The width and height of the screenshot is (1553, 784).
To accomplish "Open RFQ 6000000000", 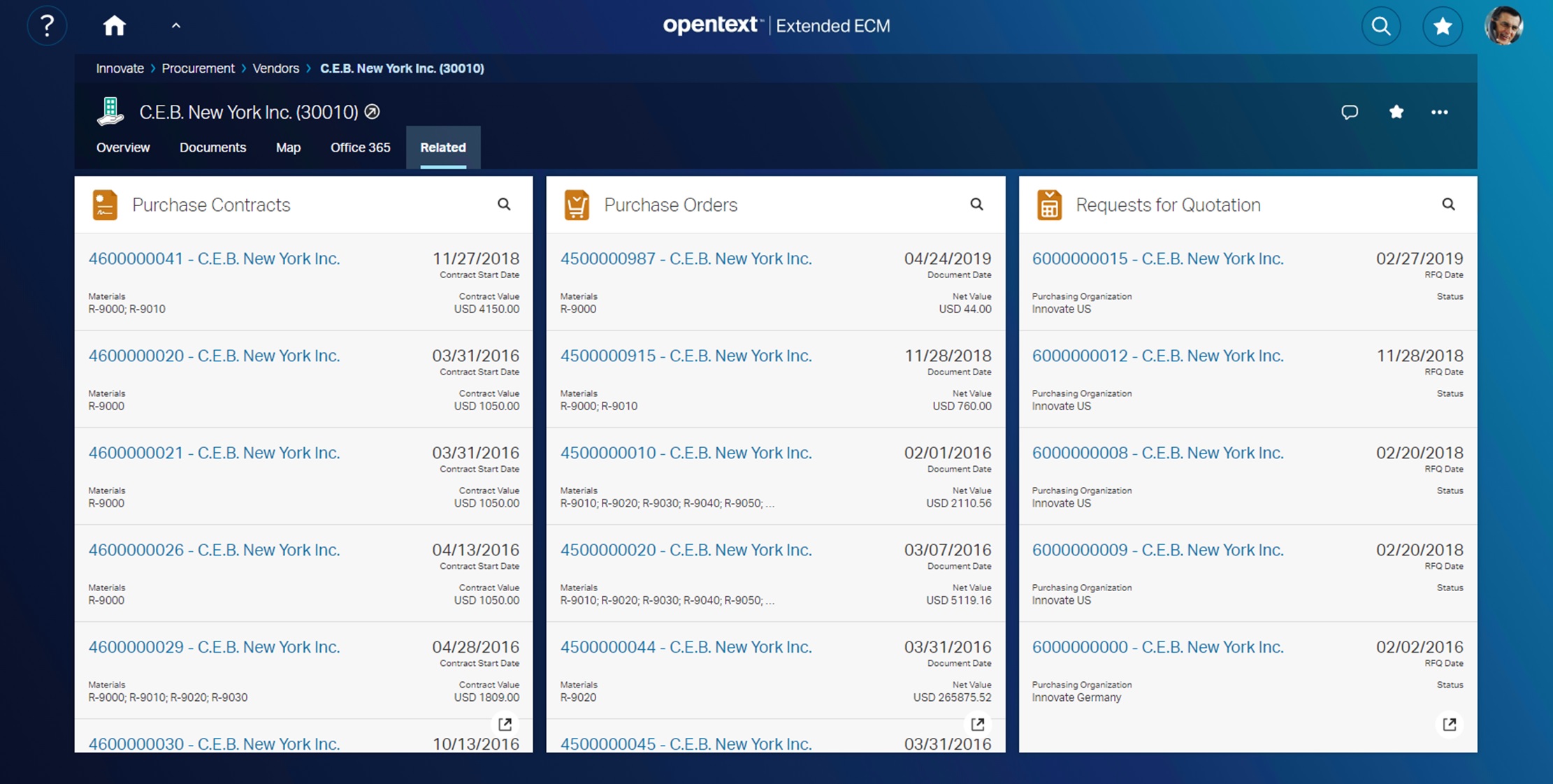I will click(x=1157, y=647).
